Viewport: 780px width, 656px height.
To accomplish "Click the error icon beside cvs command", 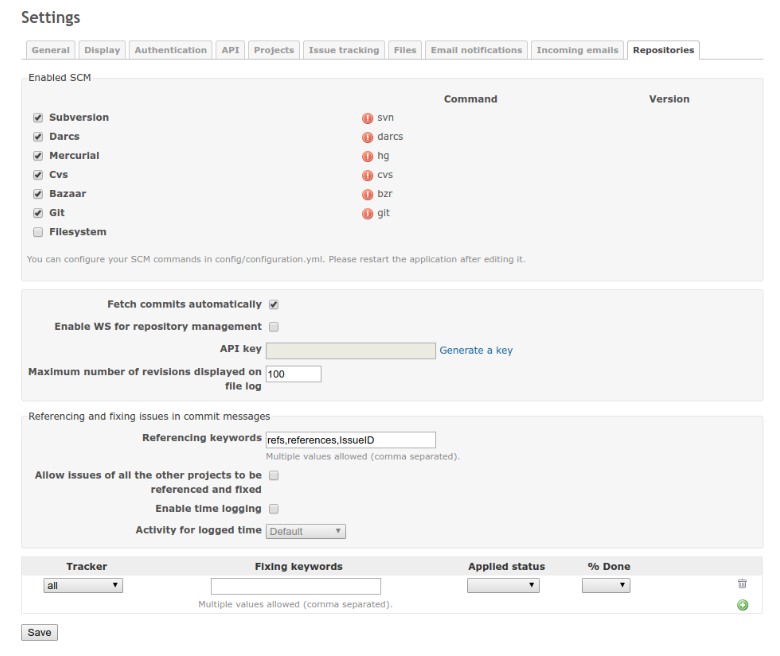I will click(x=367, y=175).
